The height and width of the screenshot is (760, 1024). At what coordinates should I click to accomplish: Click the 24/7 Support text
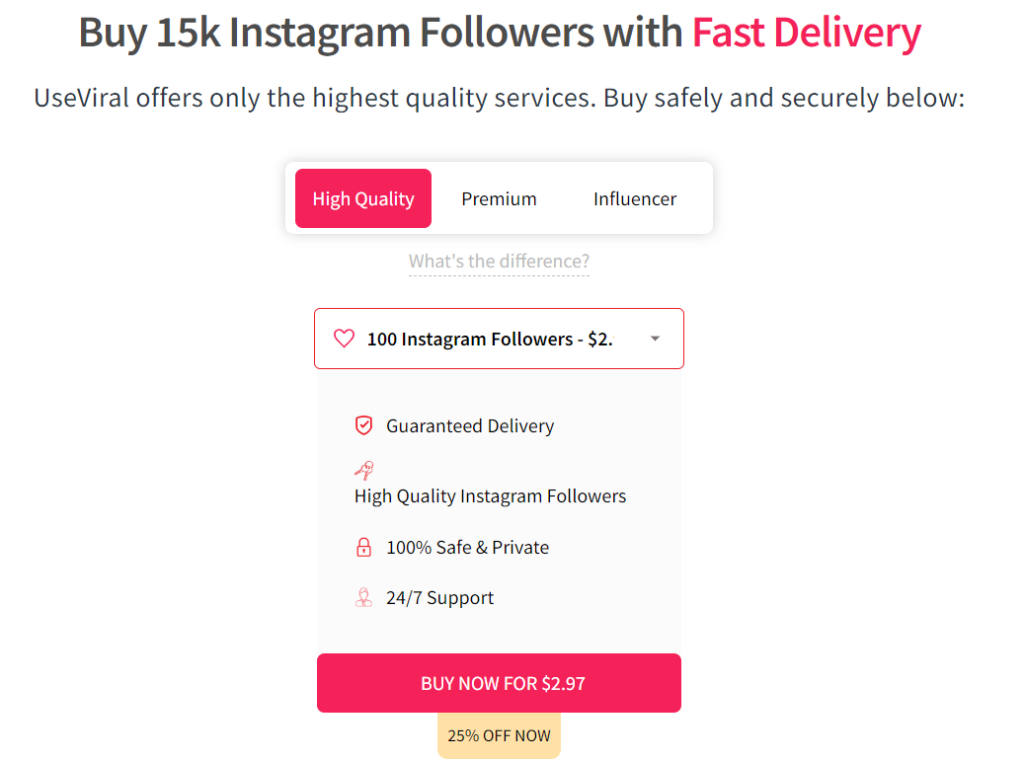(x=440, y=598)
